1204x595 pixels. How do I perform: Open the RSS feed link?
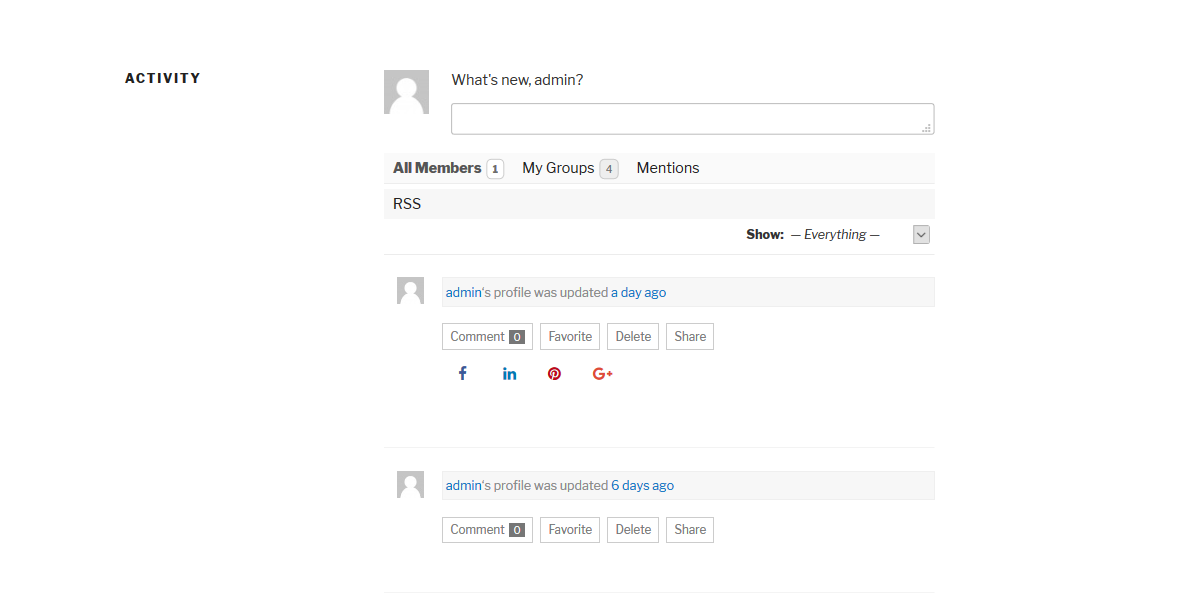(x=407, y=204)
